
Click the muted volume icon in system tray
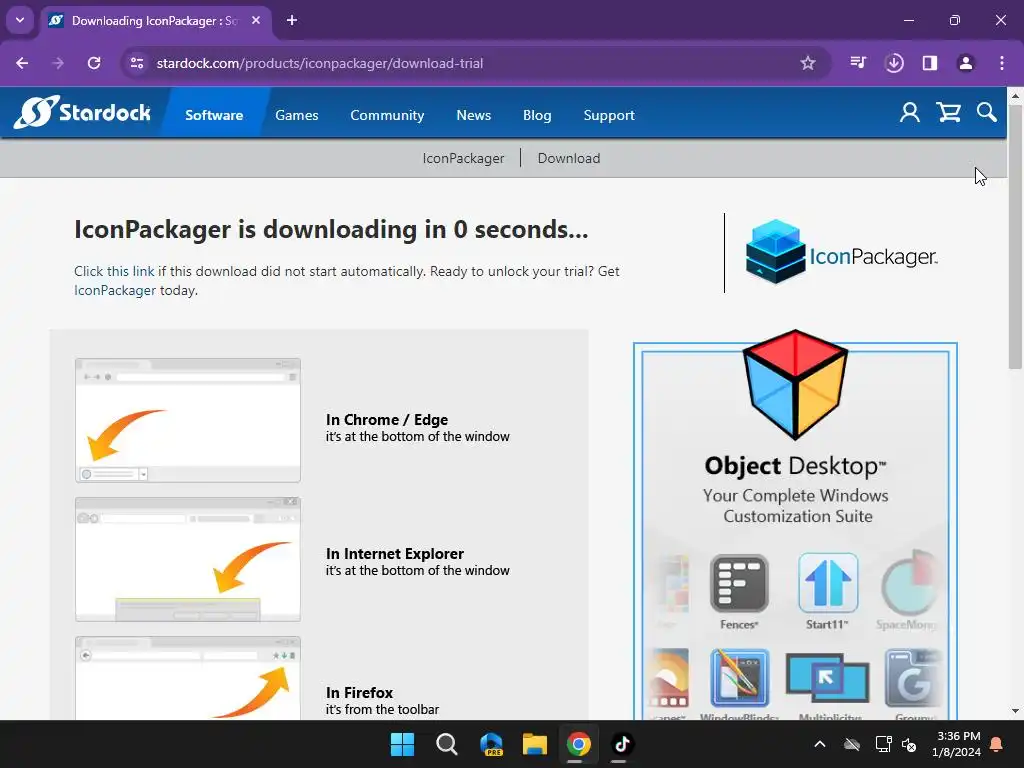point(908,744)
